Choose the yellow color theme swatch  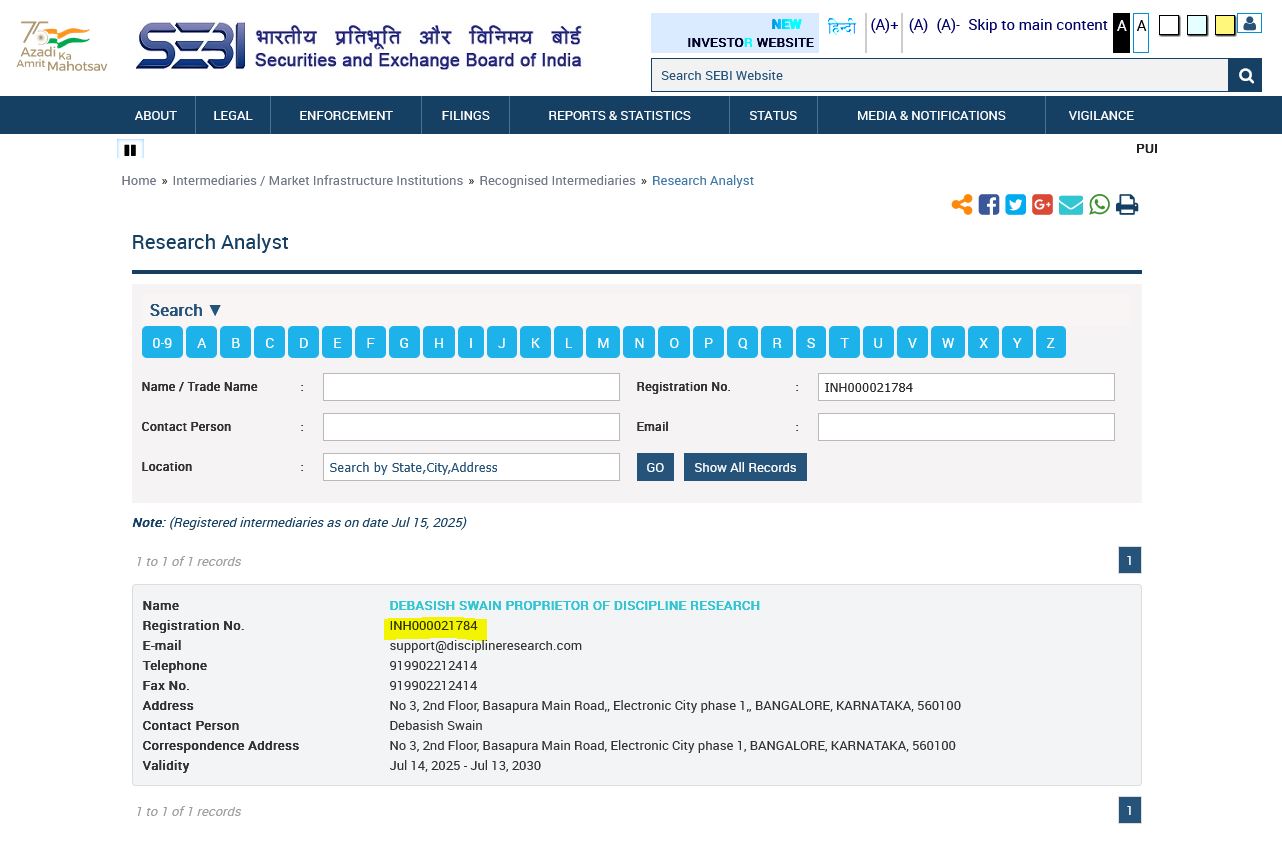pos(1225,26)
